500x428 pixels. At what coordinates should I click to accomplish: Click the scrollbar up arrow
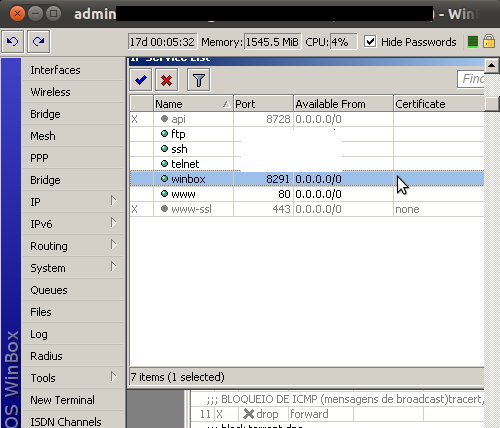491,65
